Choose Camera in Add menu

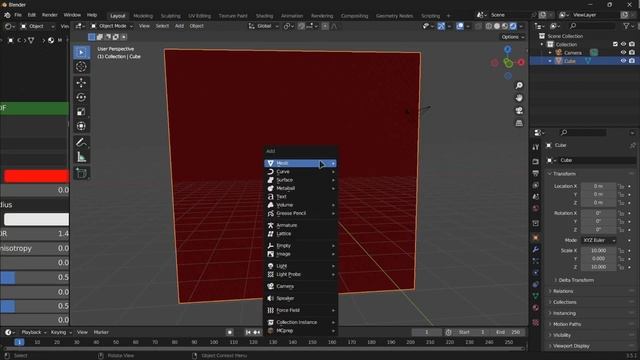pos(300,287)
